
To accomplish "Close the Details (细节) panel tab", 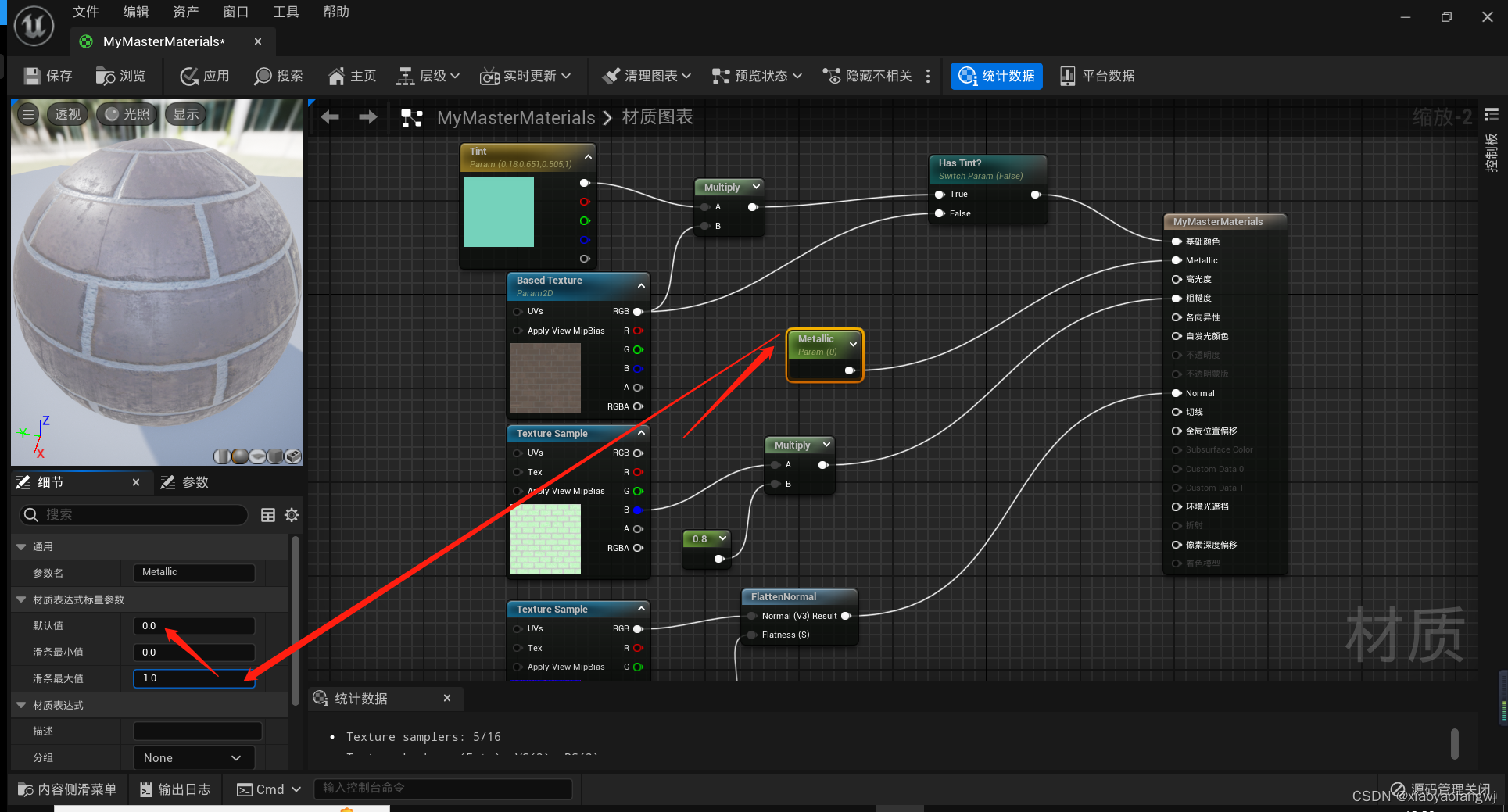I will (x=136, y=482).
